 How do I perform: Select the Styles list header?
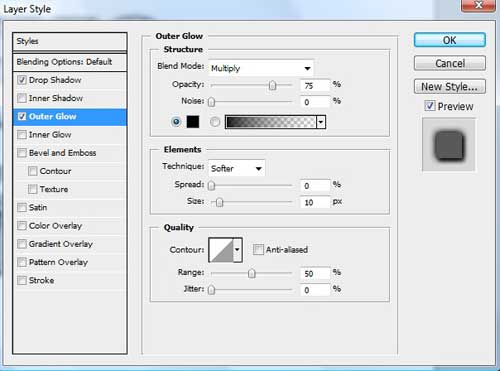point(70,42)
